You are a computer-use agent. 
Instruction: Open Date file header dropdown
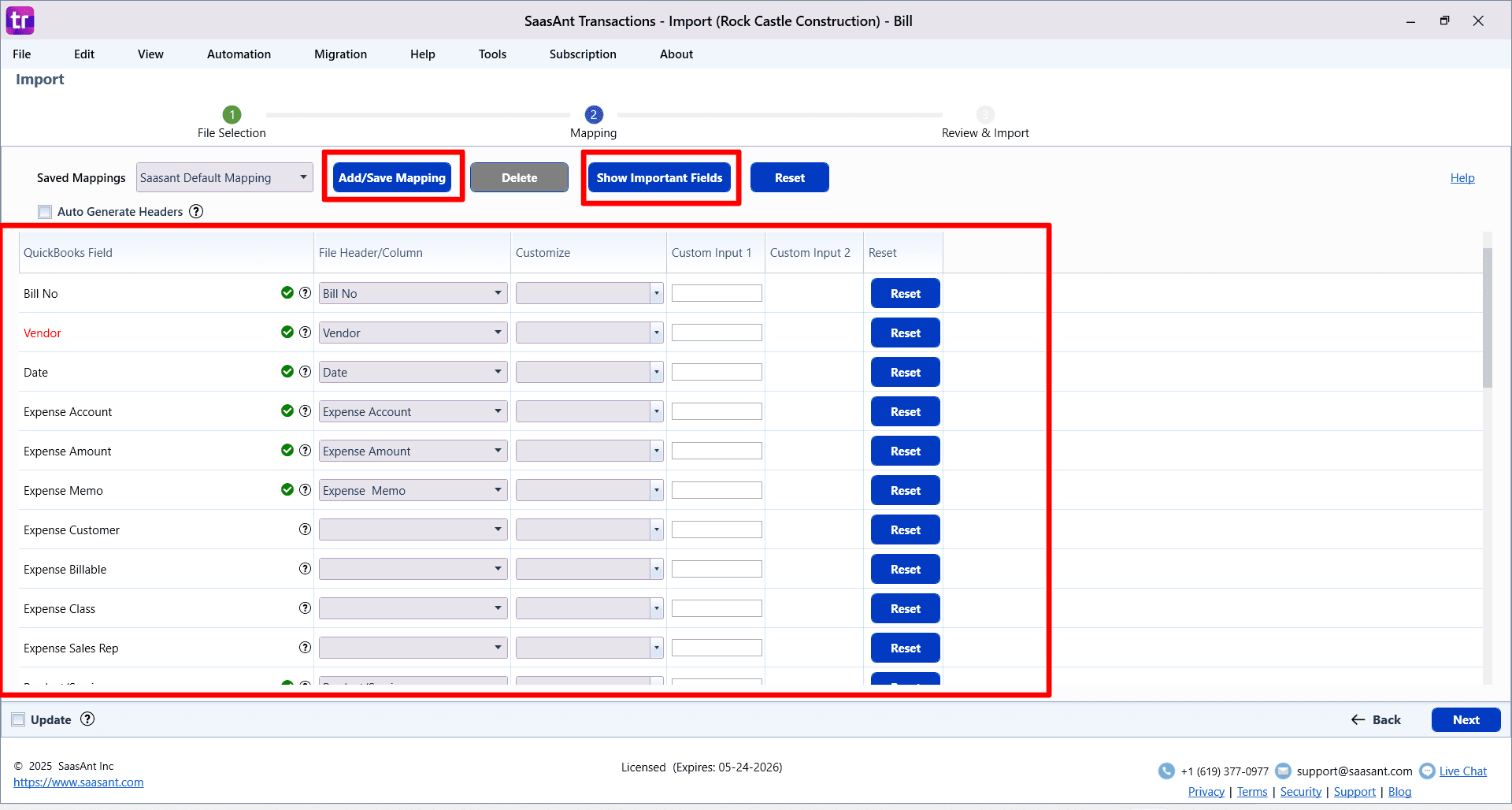413,372
